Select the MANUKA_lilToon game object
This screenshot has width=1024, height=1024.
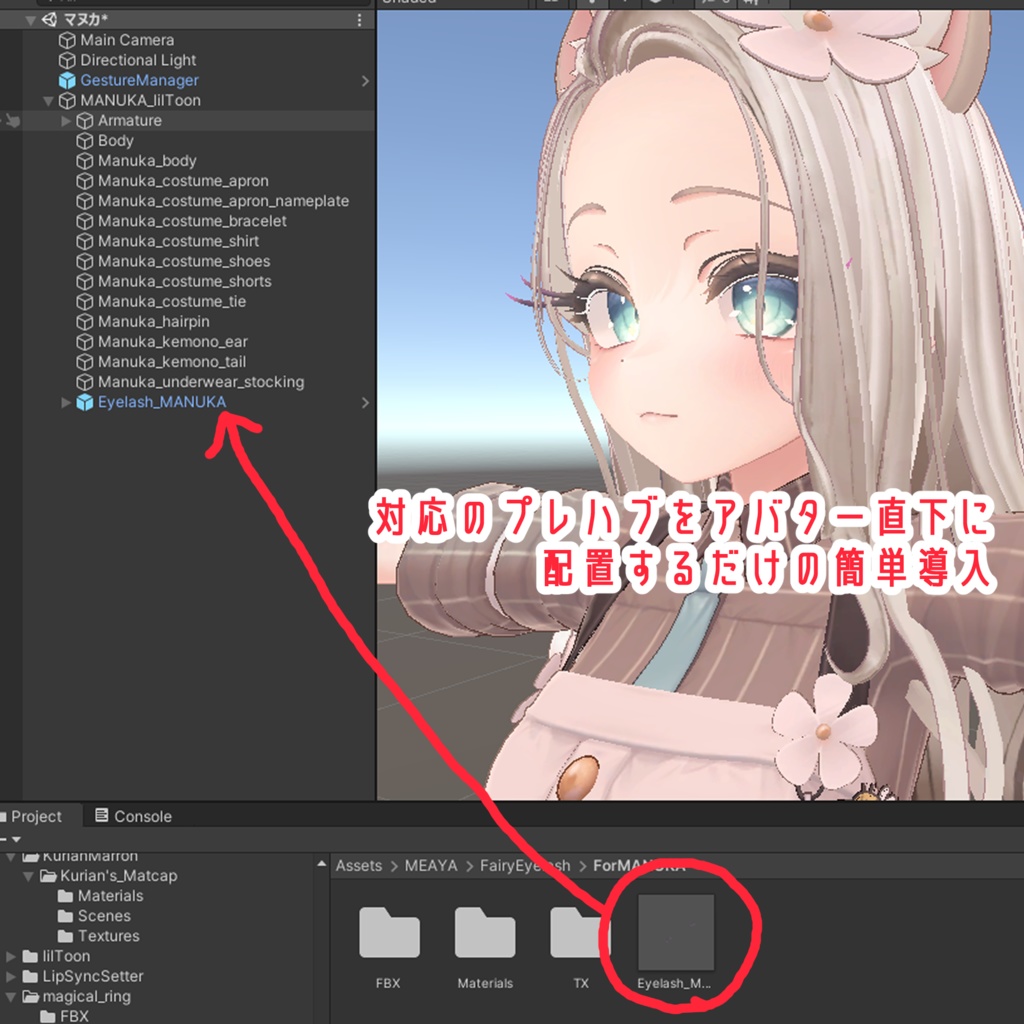point(140,101)
